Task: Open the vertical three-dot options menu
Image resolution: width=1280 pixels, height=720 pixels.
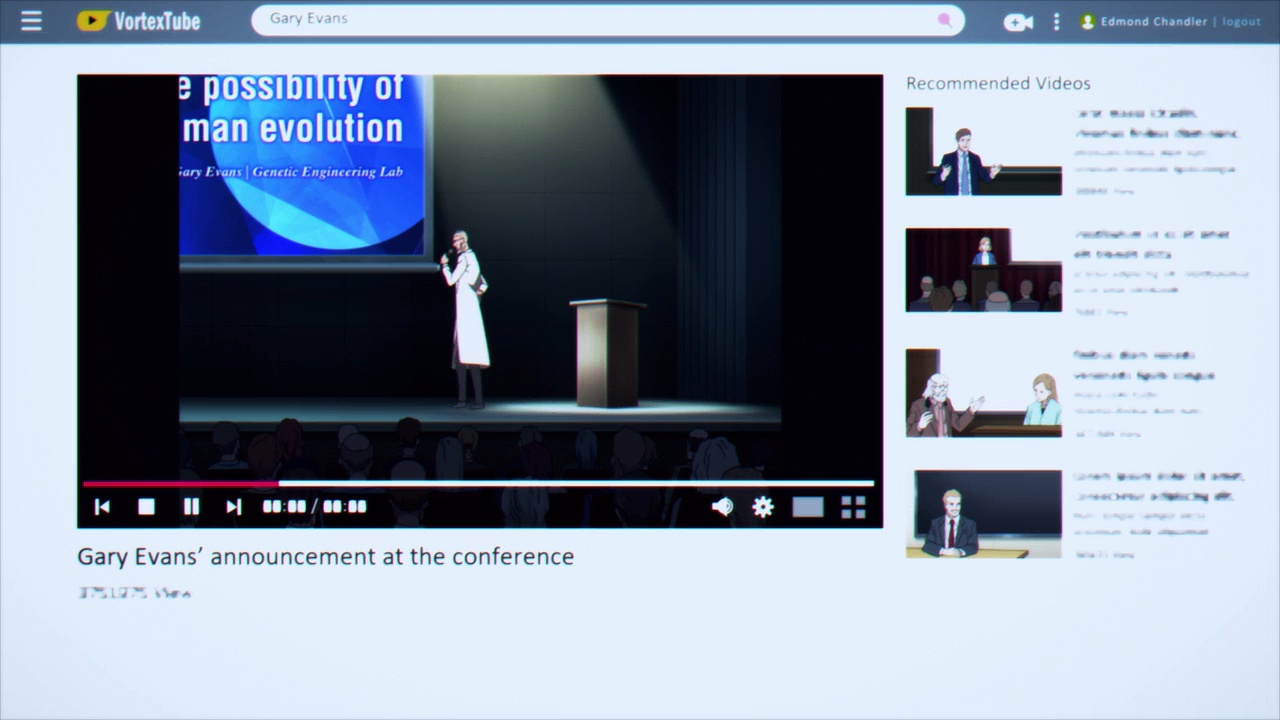Action: point(1056,21)
